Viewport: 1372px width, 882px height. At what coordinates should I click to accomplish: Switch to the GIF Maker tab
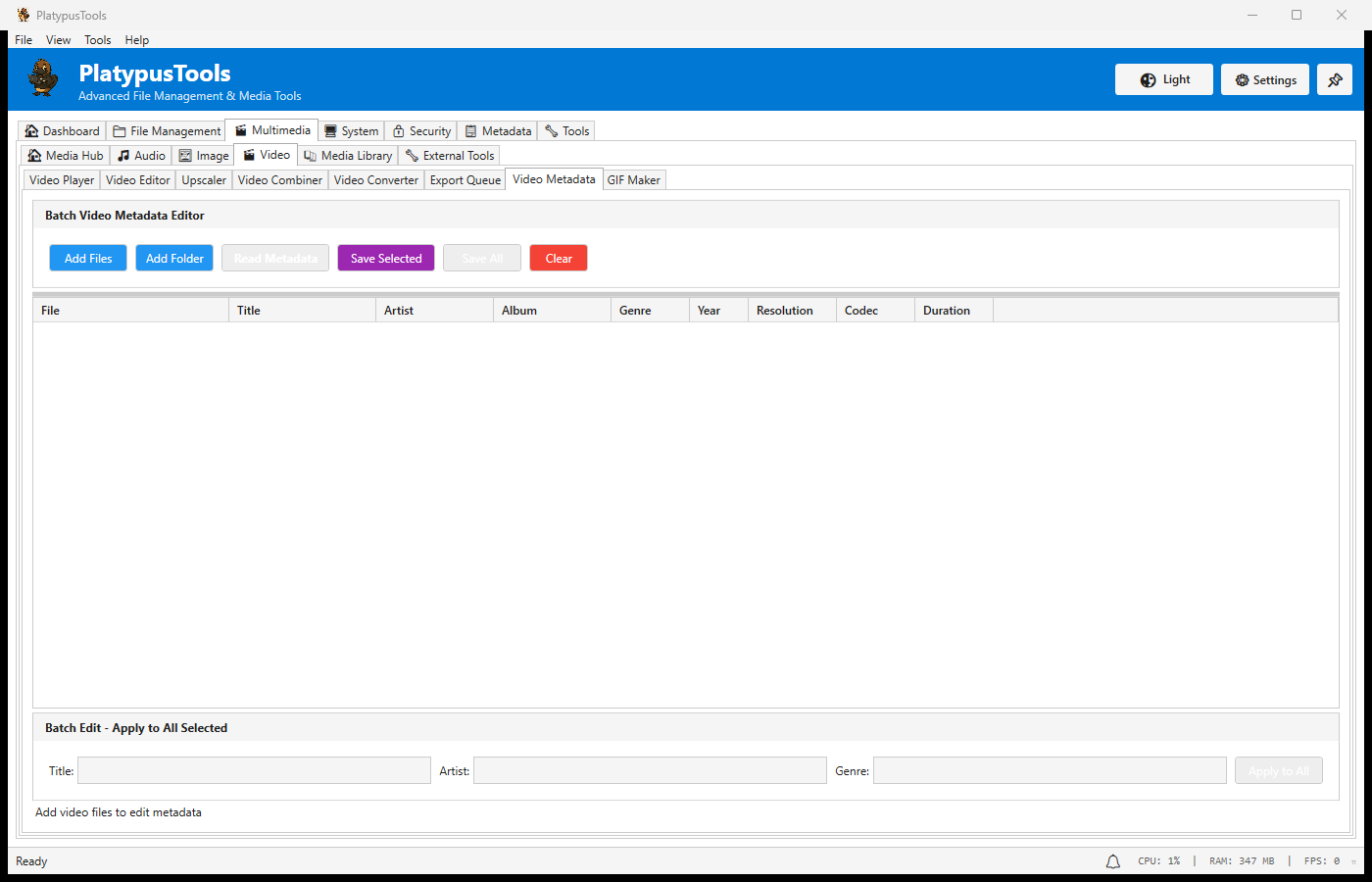633,180
